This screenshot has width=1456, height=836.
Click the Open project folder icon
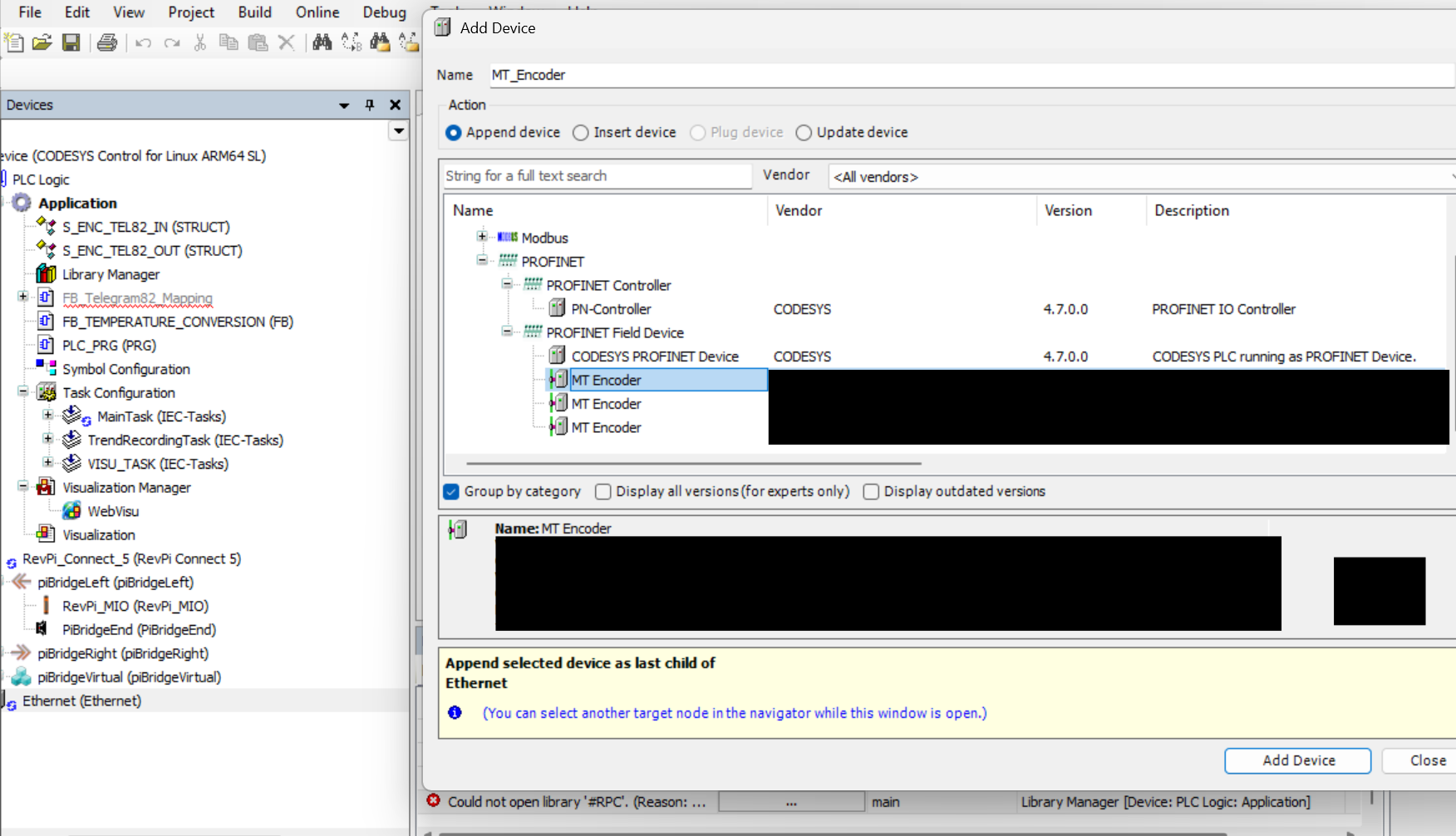(x=42, y=42)
